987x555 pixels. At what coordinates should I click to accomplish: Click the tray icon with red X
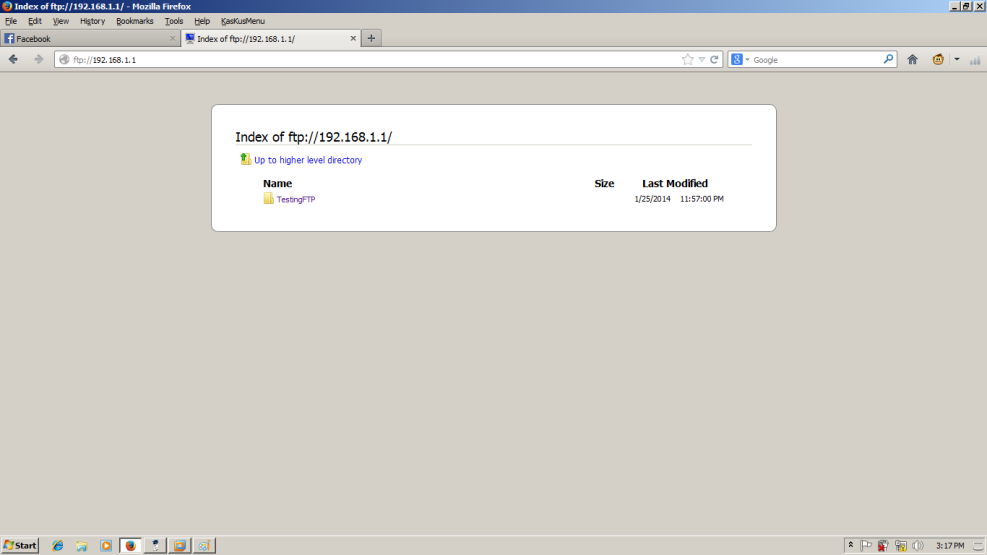(x=883, y=546)
